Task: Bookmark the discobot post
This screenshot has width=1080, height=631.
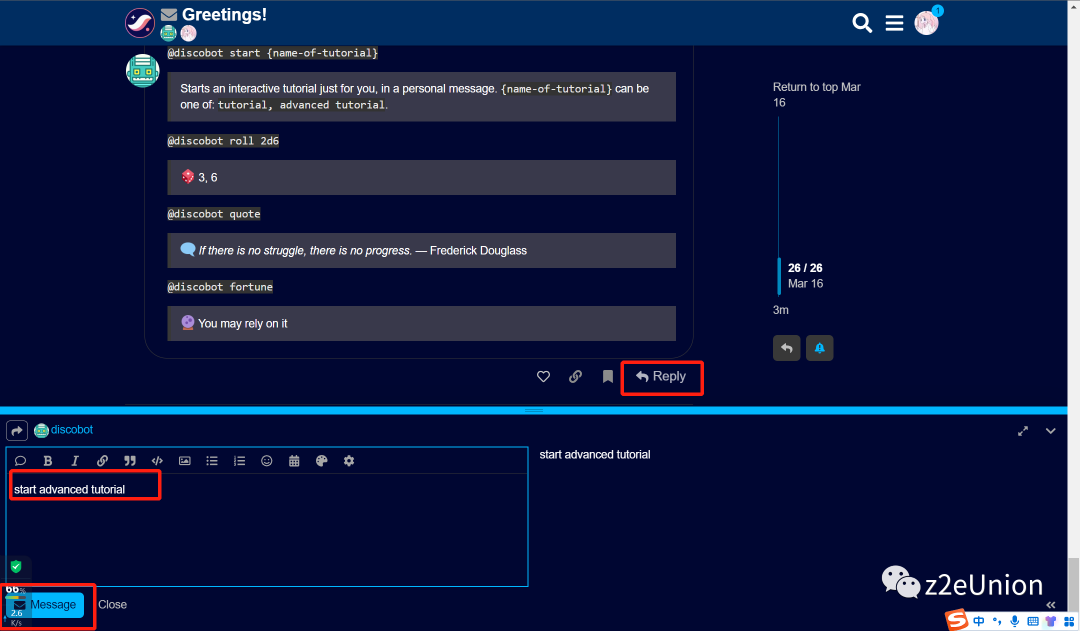Action: (x=607, y=376)
